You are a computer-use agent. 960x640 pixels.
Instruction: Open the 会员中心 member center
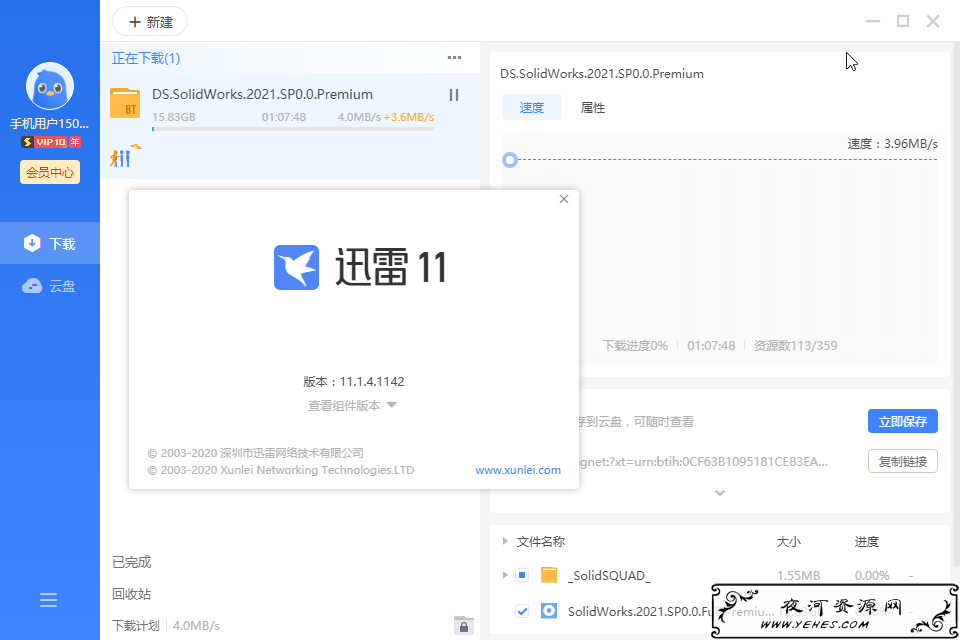coord(50,172)
